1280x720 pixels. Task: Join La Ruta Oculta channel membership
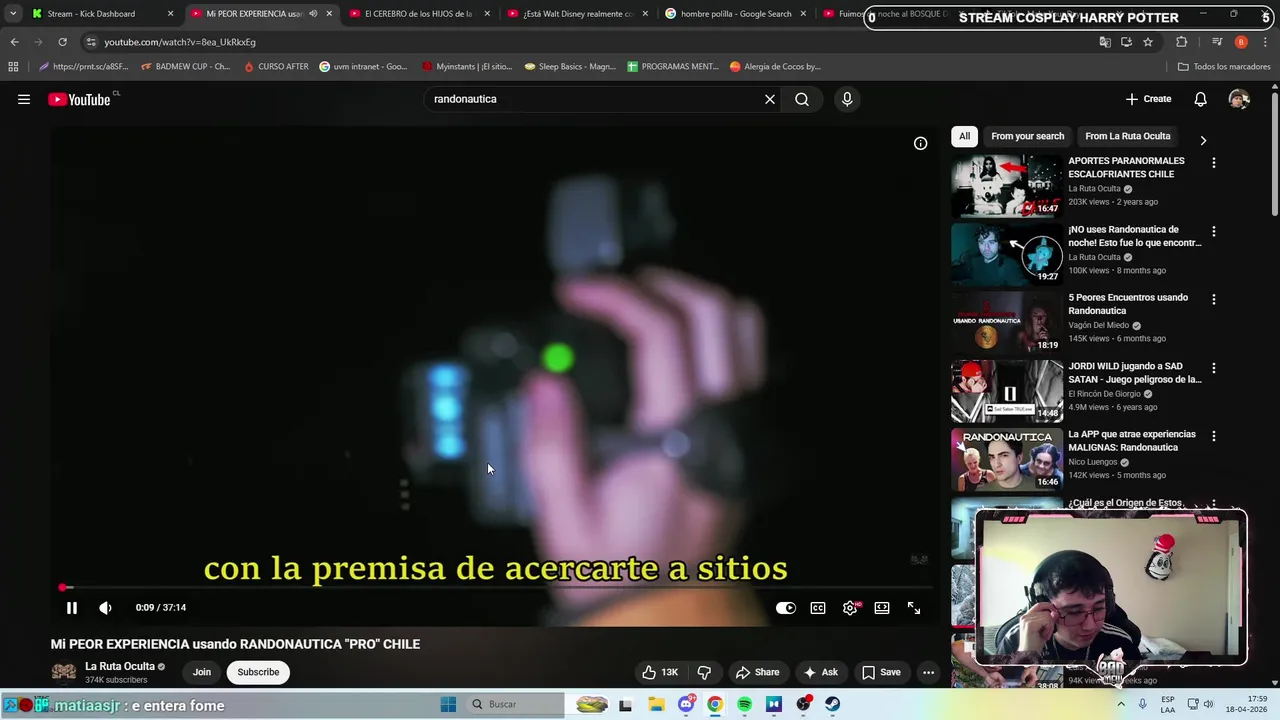click(x=202, y=672)
